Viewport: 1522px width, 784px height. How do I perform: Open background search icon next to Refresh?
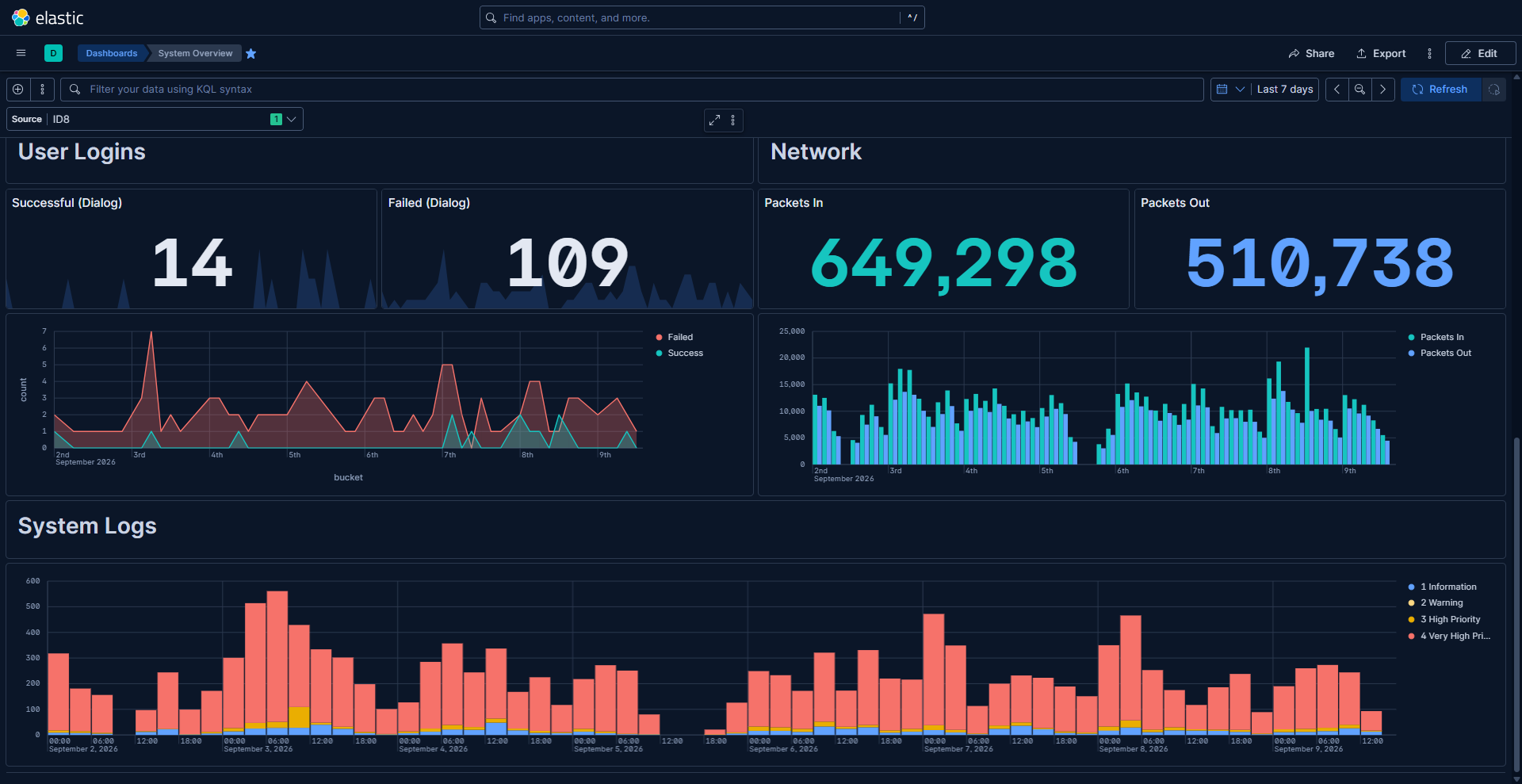(x=1494, y=89)
